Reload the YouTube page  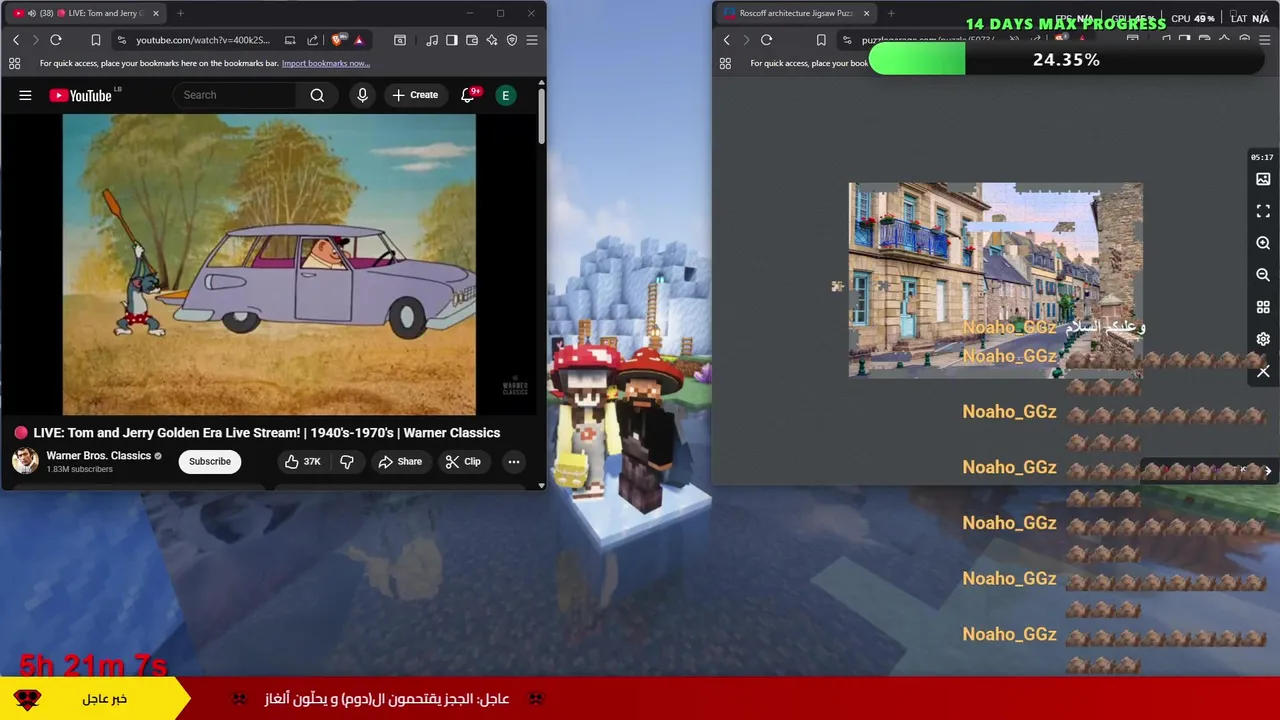click(56, 40)
